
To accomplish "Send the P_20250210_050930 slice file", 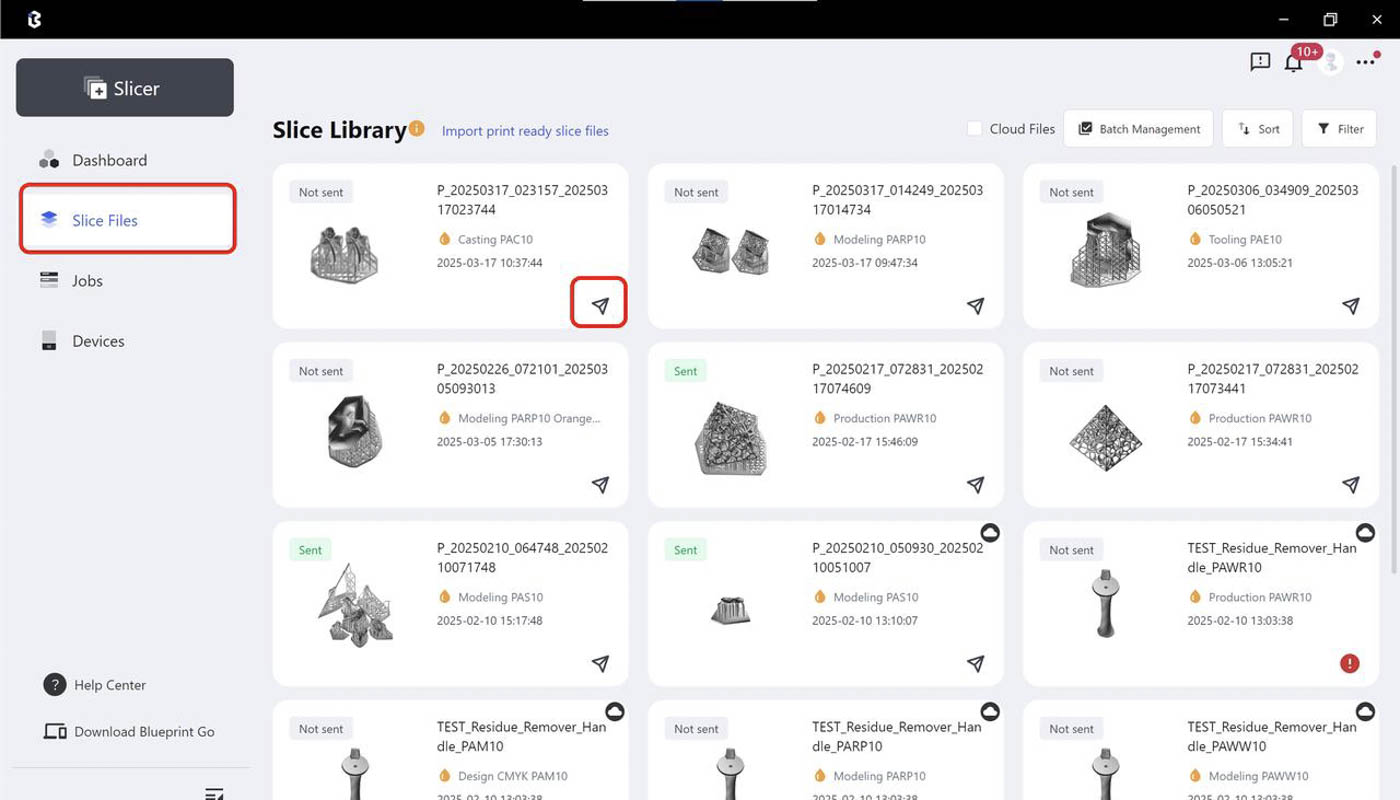I will pos(976,664).
